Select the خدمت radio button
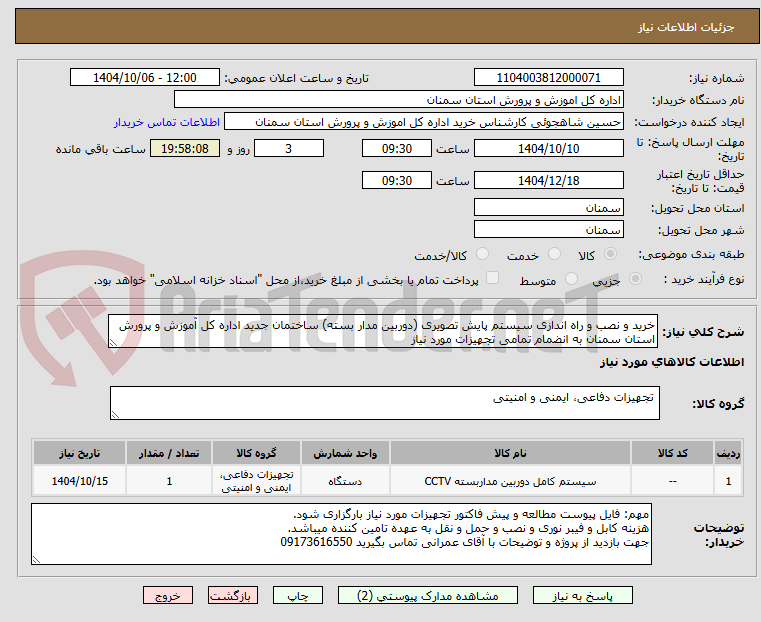This screenshot has width=761, height=622. [554, 254]
